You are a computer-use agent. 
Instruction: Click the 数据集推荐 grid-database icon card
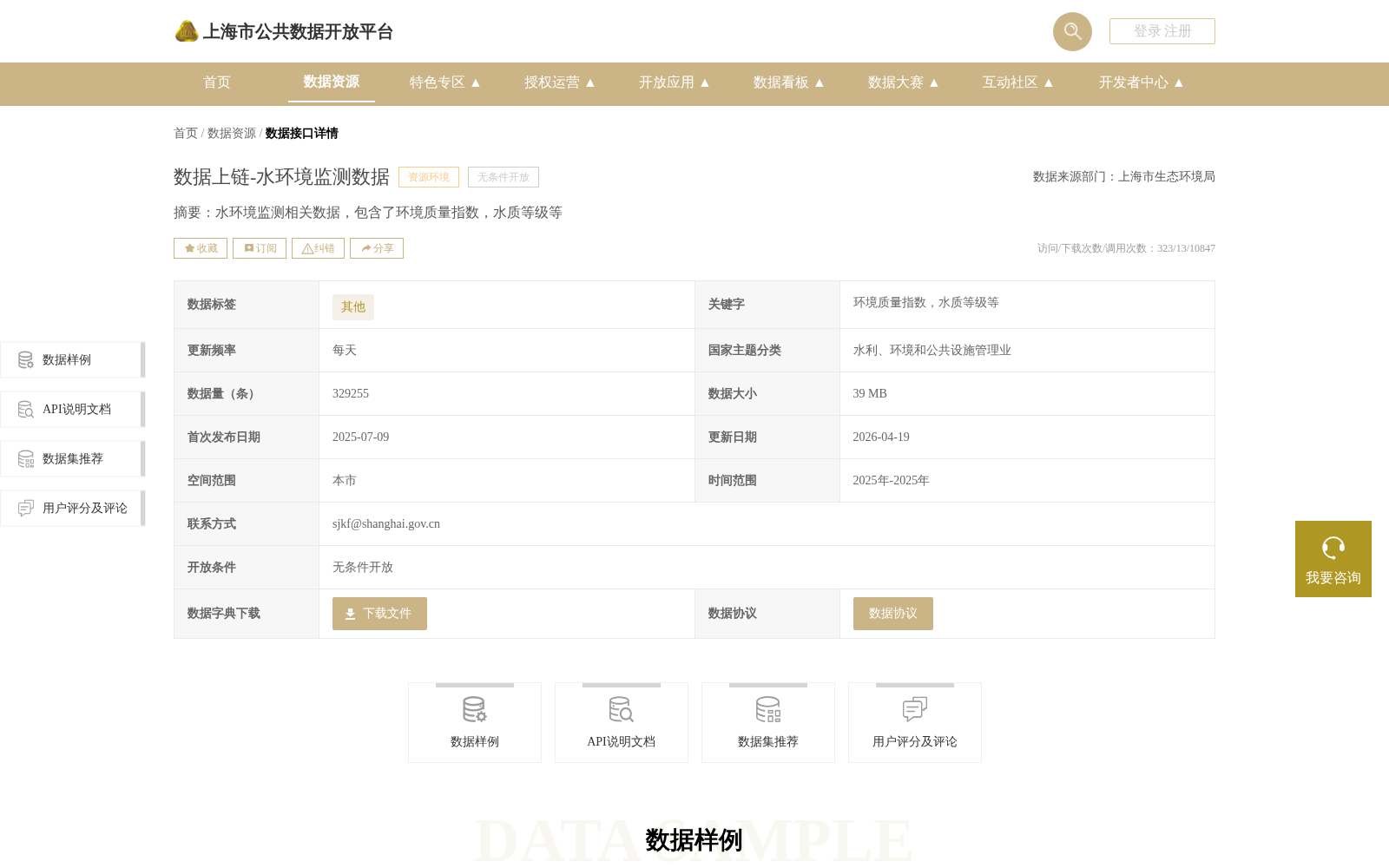point(768,722)
